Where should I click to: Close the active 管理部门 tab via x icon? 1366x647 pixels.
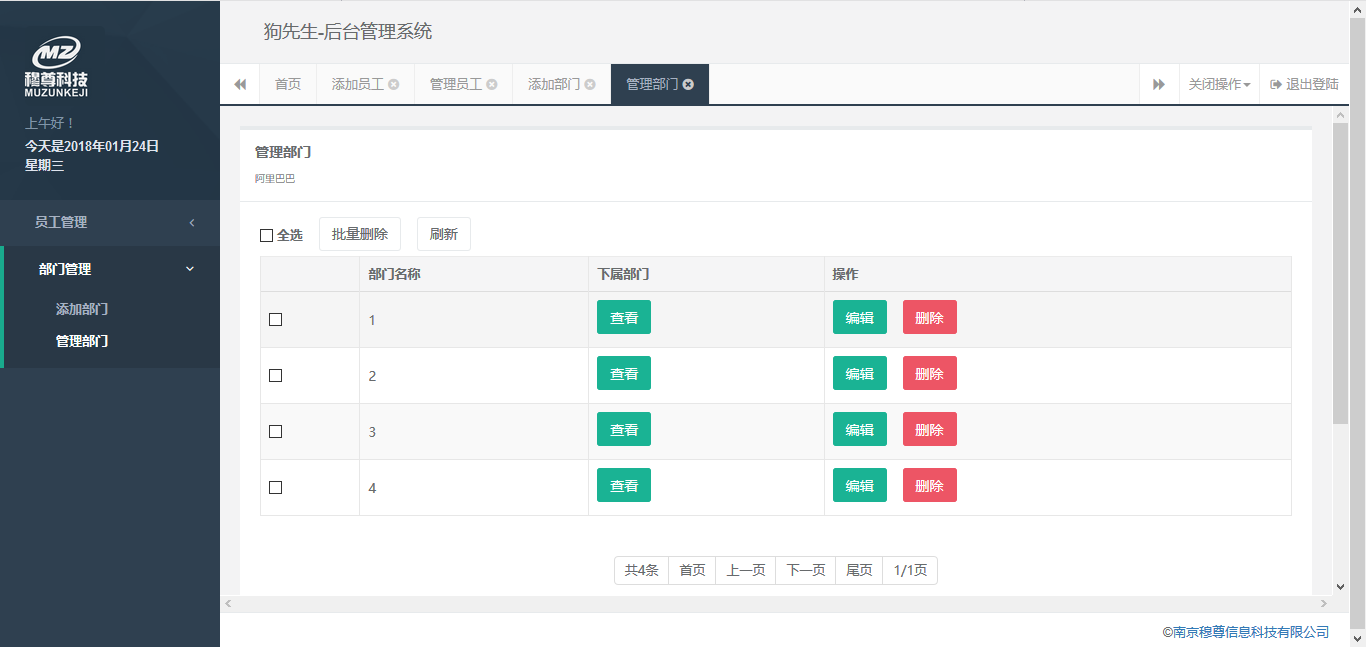[x=688, y=85]
